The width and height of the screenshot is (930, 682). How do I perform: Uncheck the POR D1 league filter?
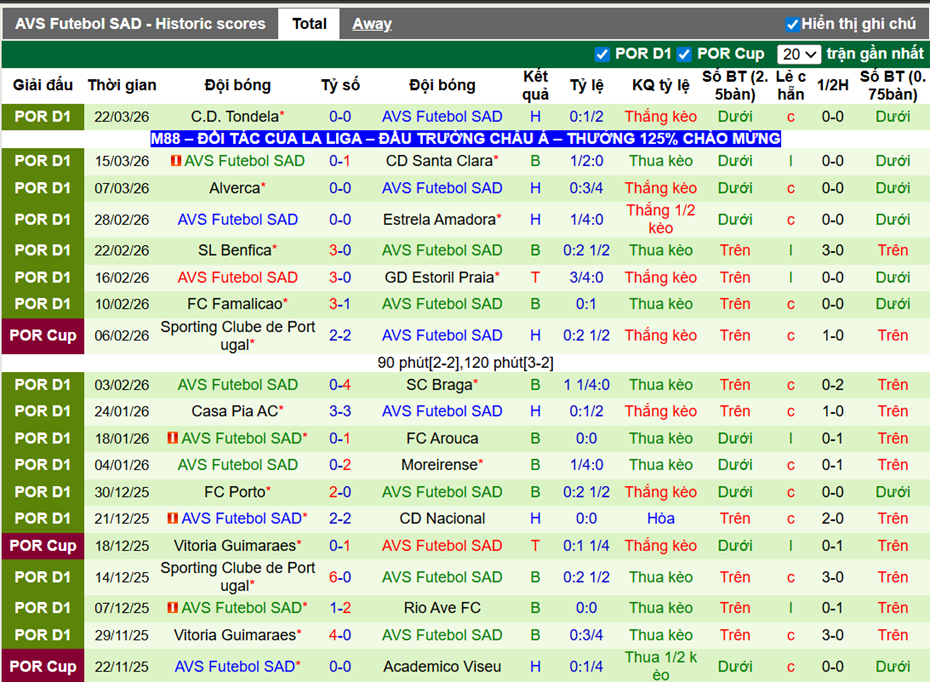602,54
